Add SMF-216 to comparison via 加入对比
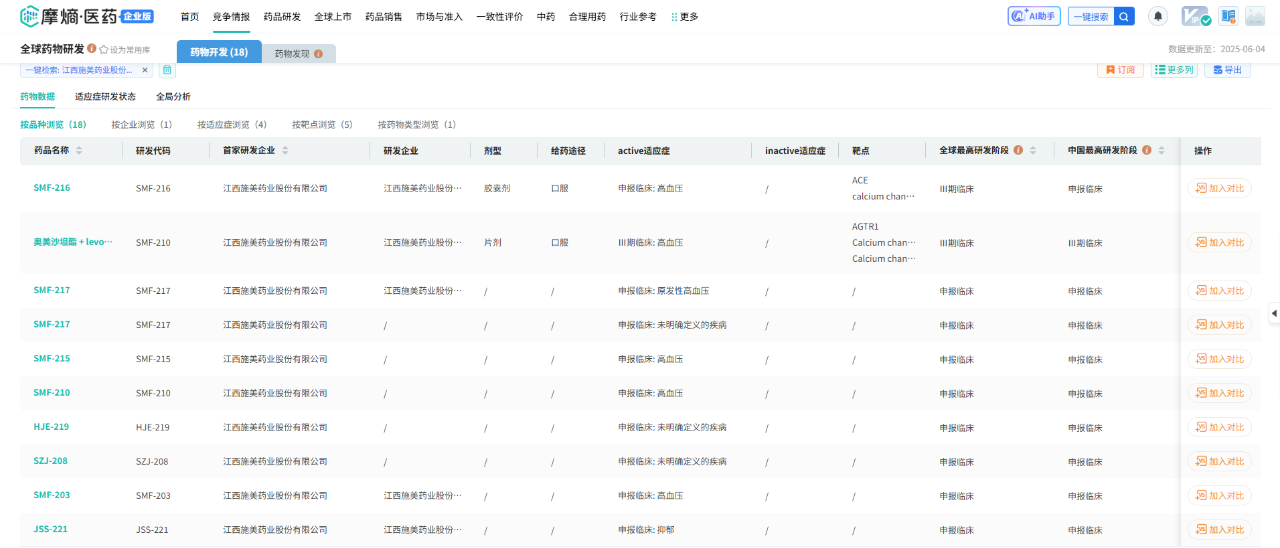Image resolution: width=1280 pixels, height=548 pixels. tap(1219, 188)
